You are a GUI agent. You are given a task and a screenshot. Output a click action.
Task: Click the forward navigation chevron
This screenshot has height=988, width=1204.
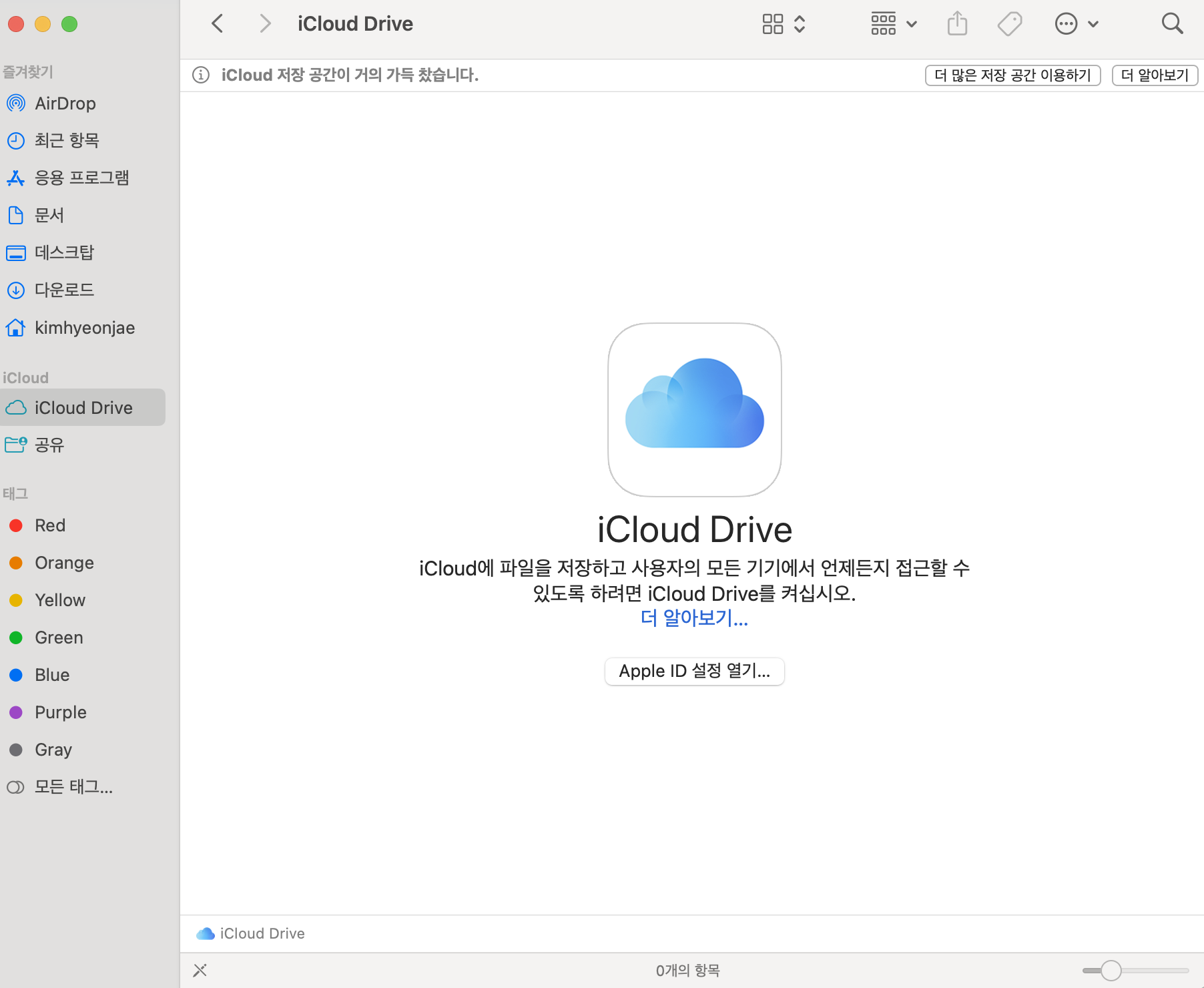tap(265, 24)
